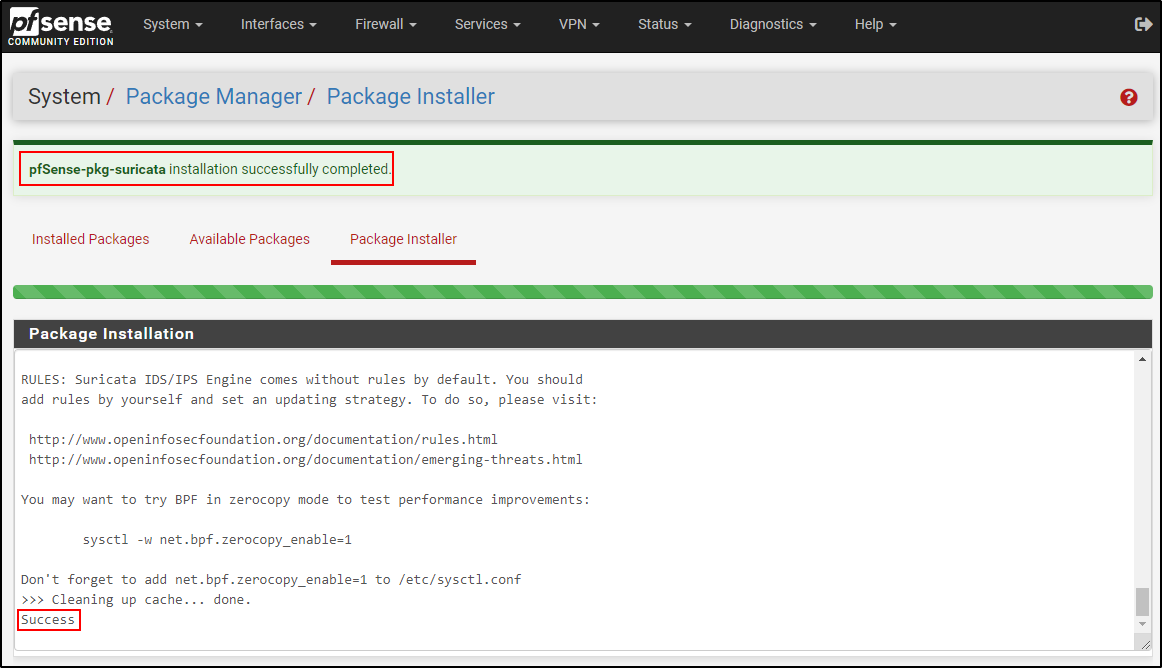The width and height of the screenshot is (1162, 668).
Task: Follow the Package Manager breadcrumb link
Action: (x=213, y=97)
